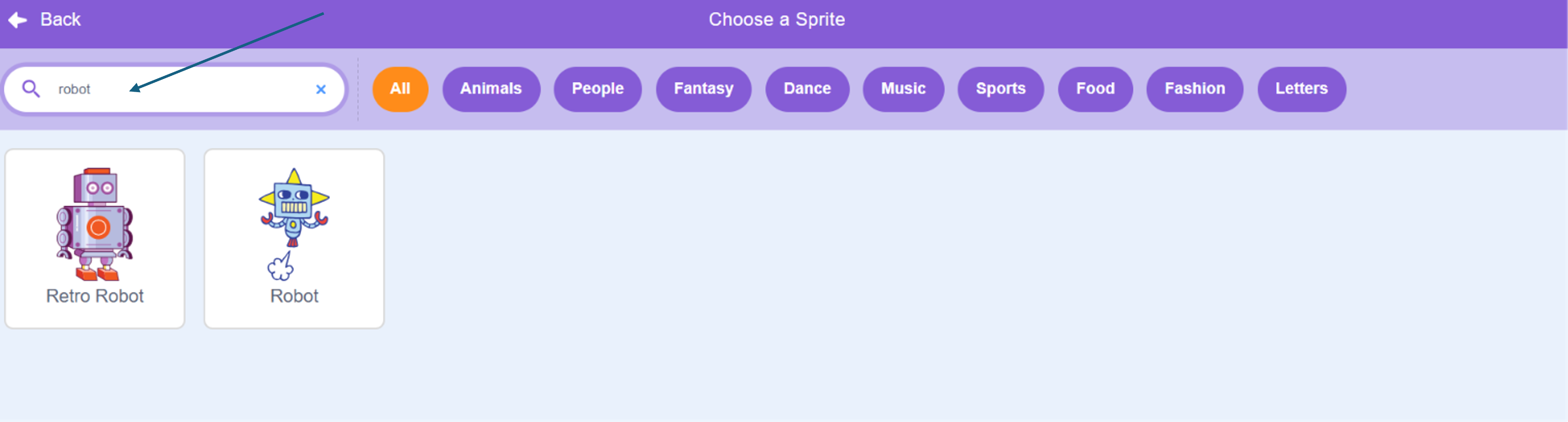Click the magnifying glass search icon
The width and height of the screenshot is (1568, 422).
31,89
